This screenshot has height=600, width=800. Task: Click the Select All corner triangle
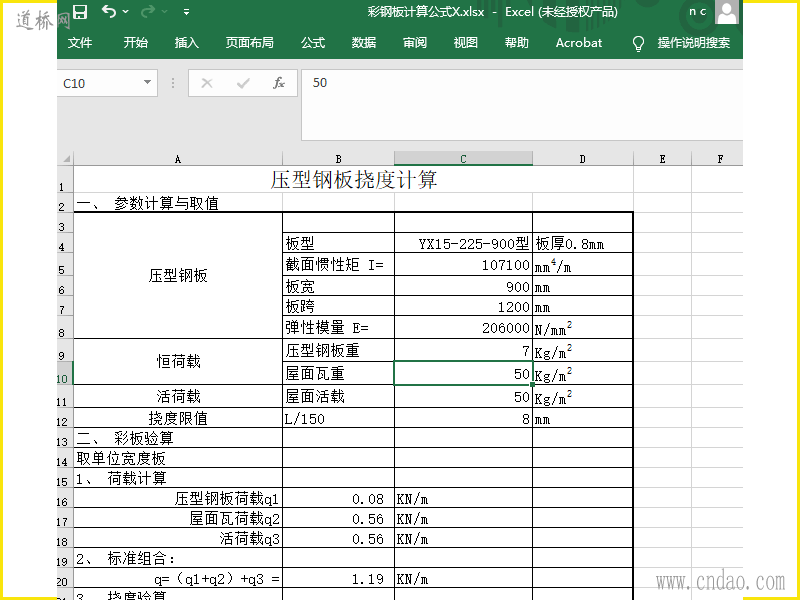66,159
